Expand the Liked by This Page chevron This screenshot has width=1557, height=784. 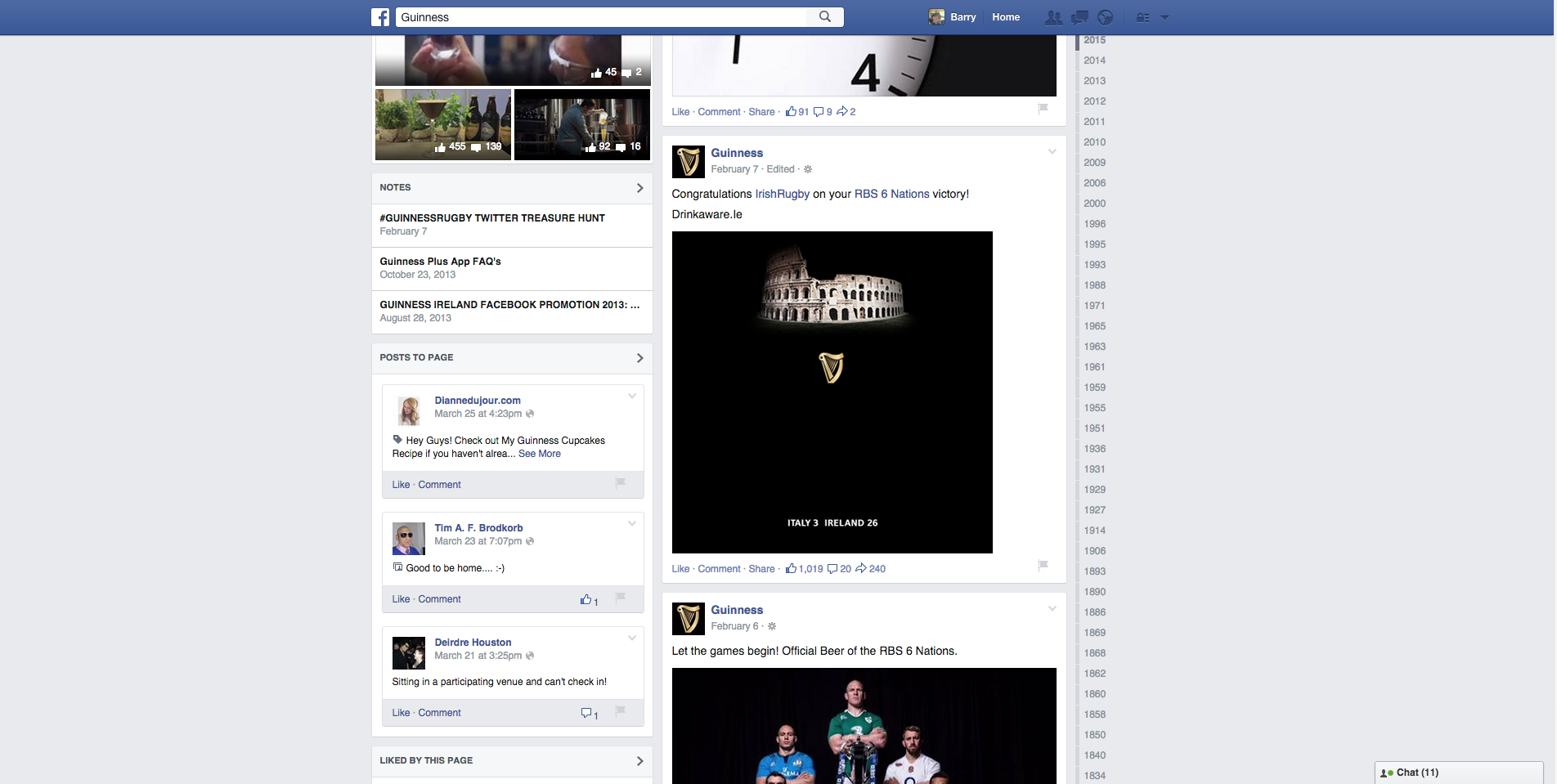tap(639, 761)
